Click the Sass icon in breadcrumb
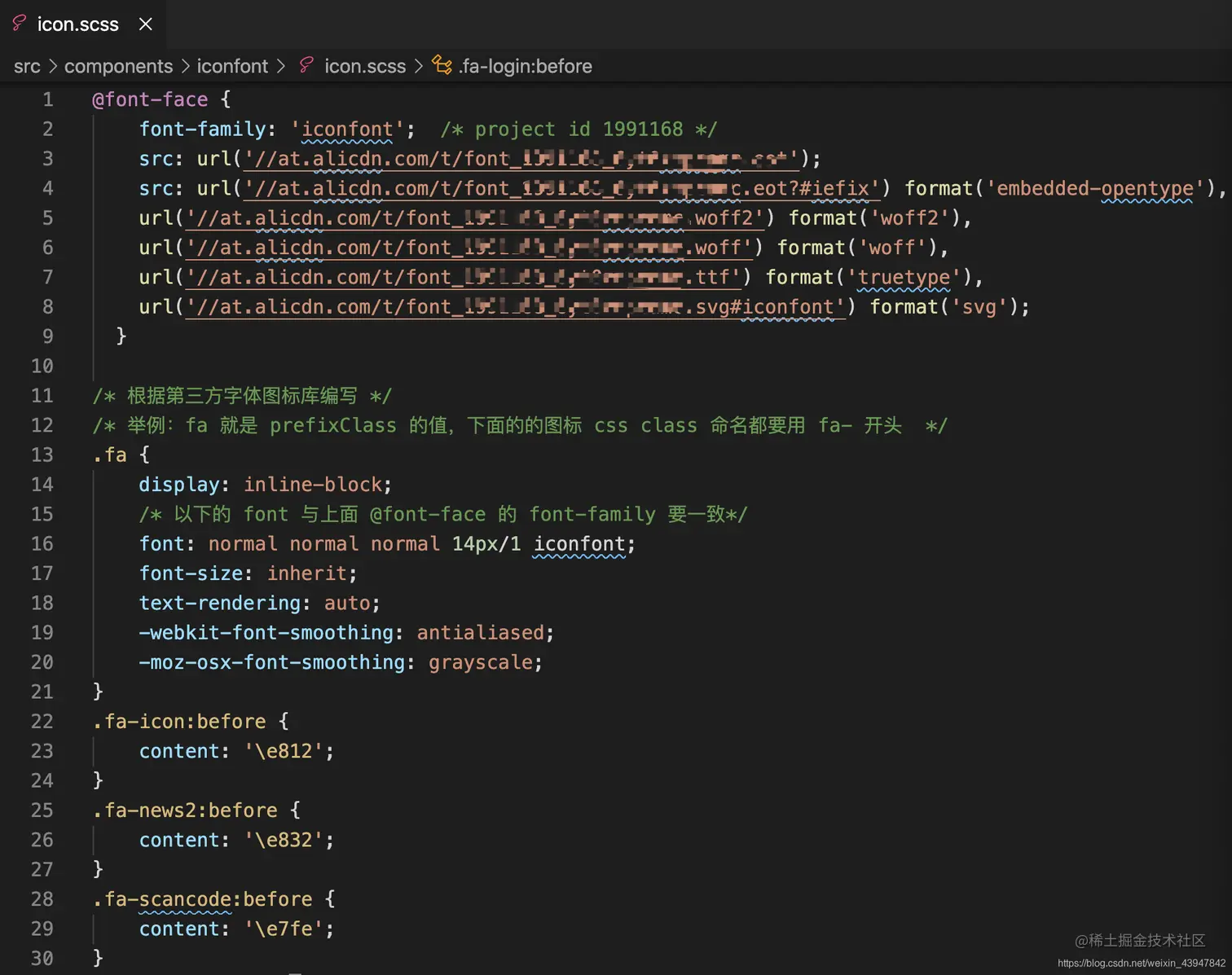 coord(306,65)
